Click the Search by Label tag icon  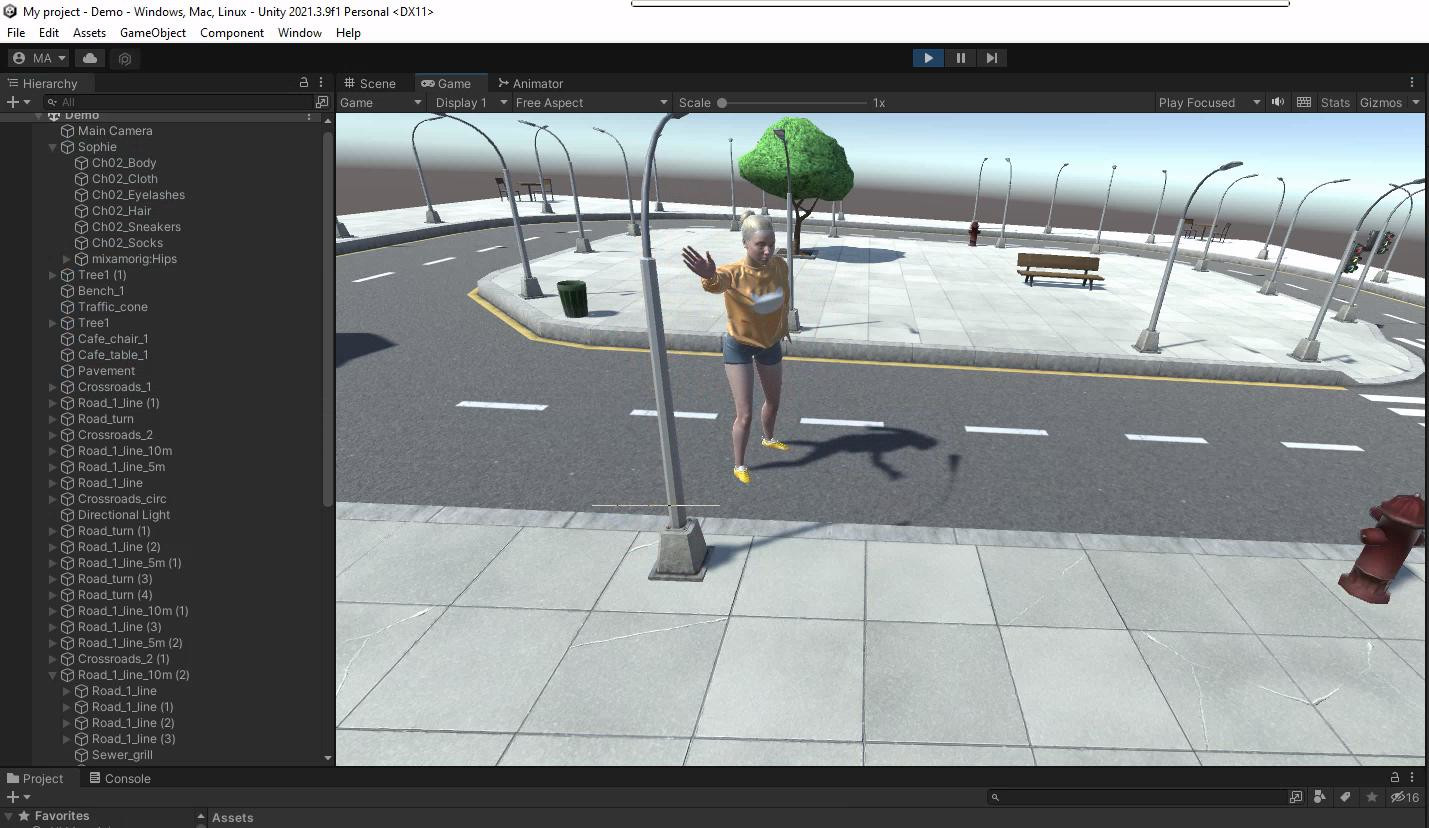coord(1345,797)
